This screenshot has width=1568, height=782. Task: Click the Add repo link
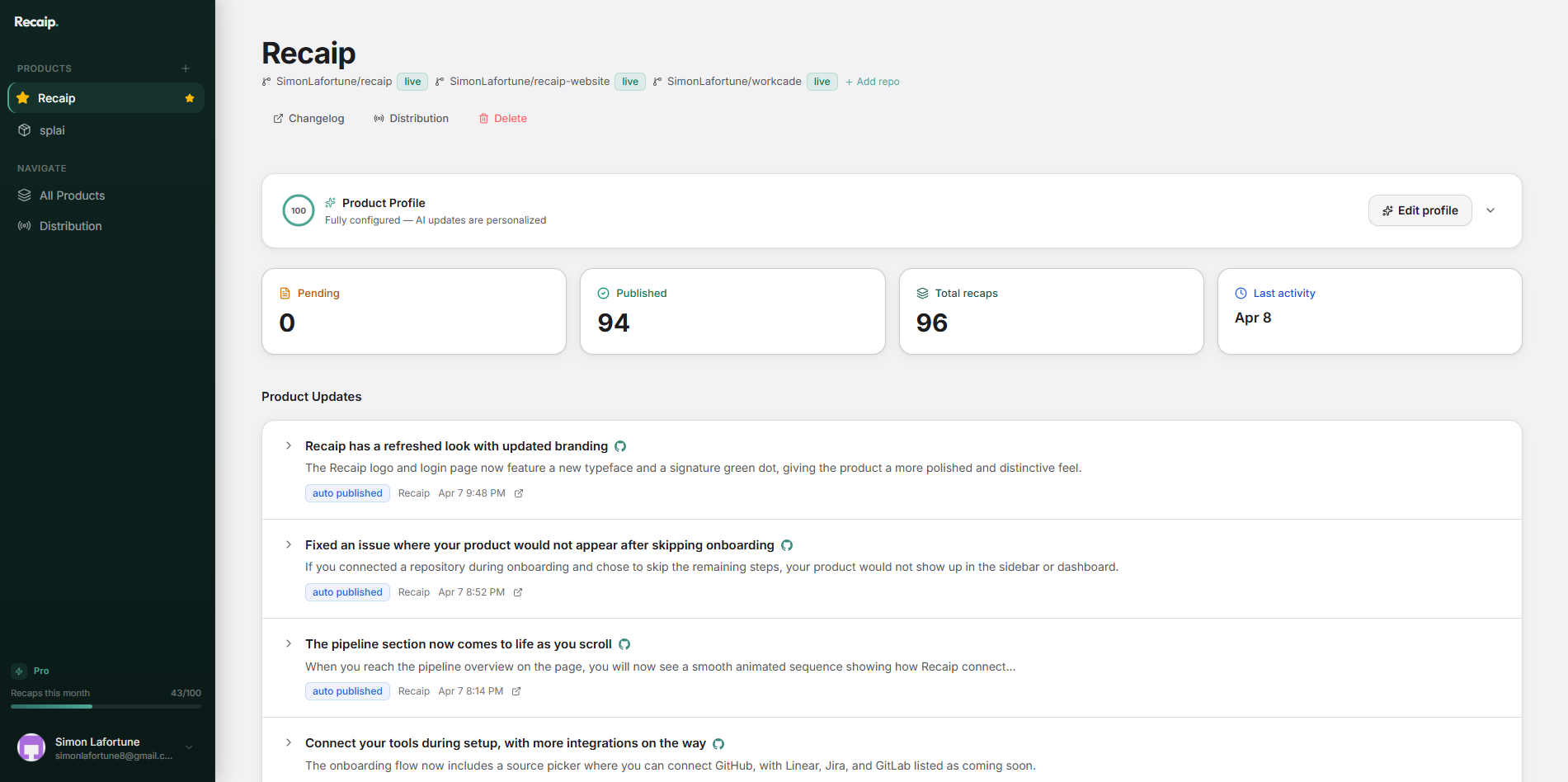pos(872,82)
